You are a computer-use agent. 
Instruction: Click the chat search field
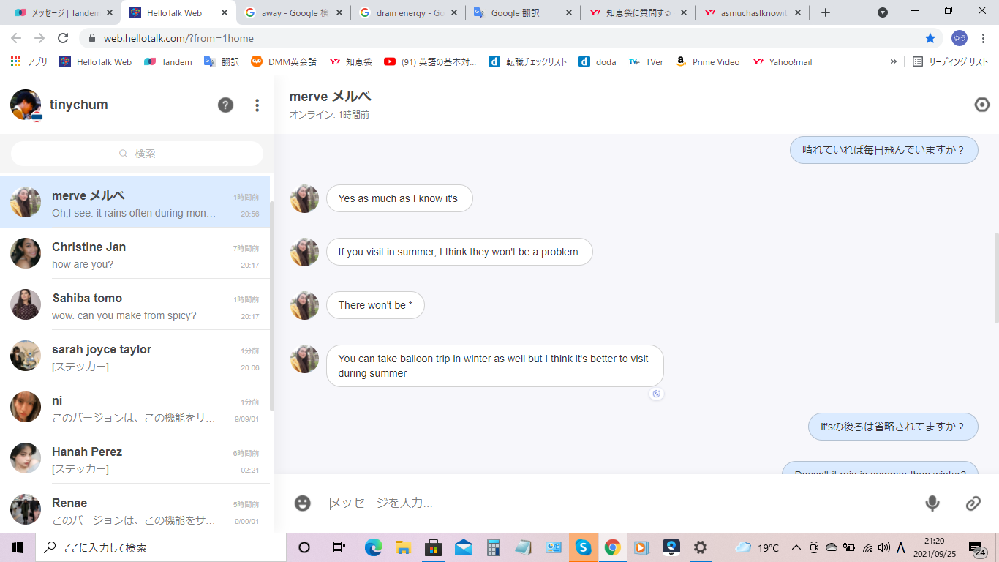137,153
